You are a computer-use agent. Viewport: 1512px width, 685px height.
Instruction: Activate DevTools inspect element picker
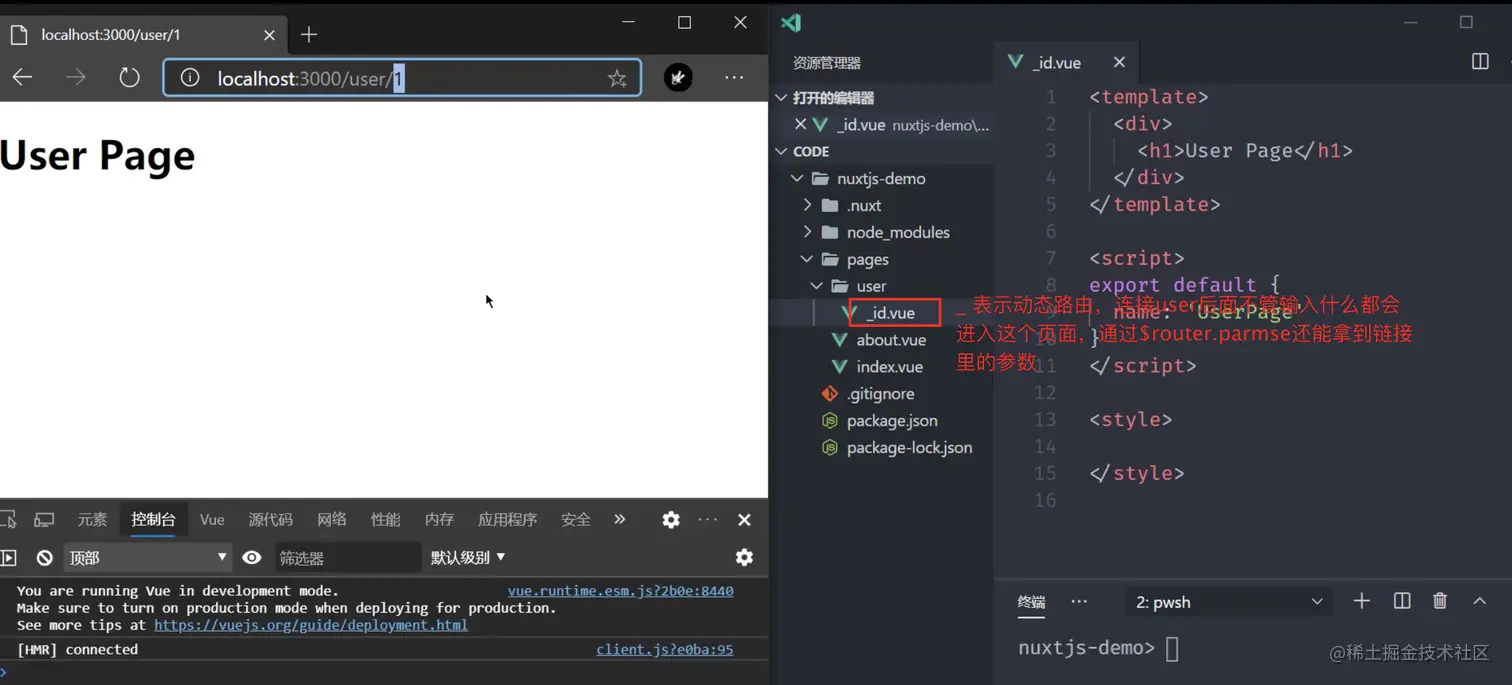[8, 519]
